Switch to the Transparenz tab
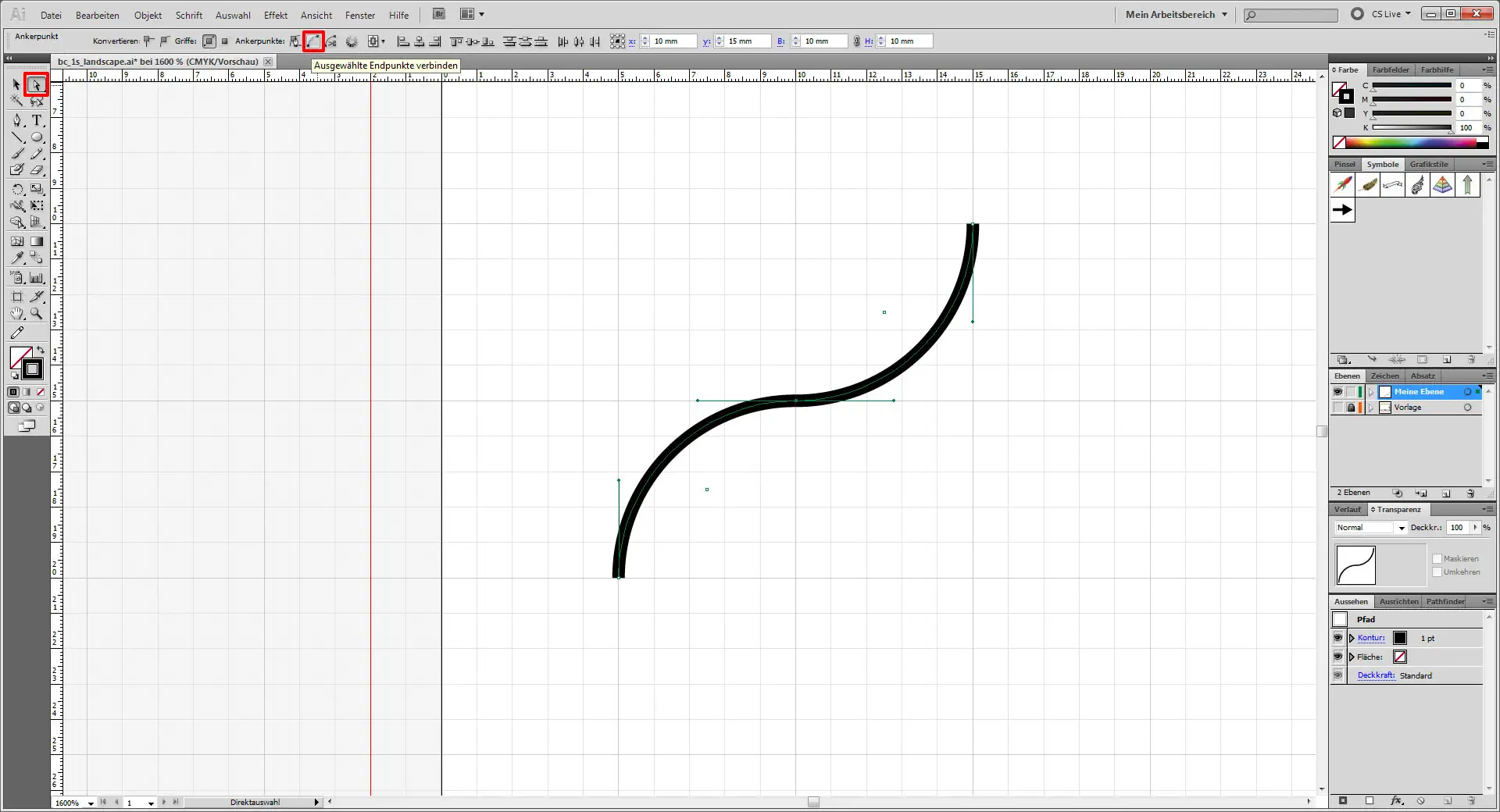The image size is (1500, 812). pyautogui.click(x=1398, y=509)
